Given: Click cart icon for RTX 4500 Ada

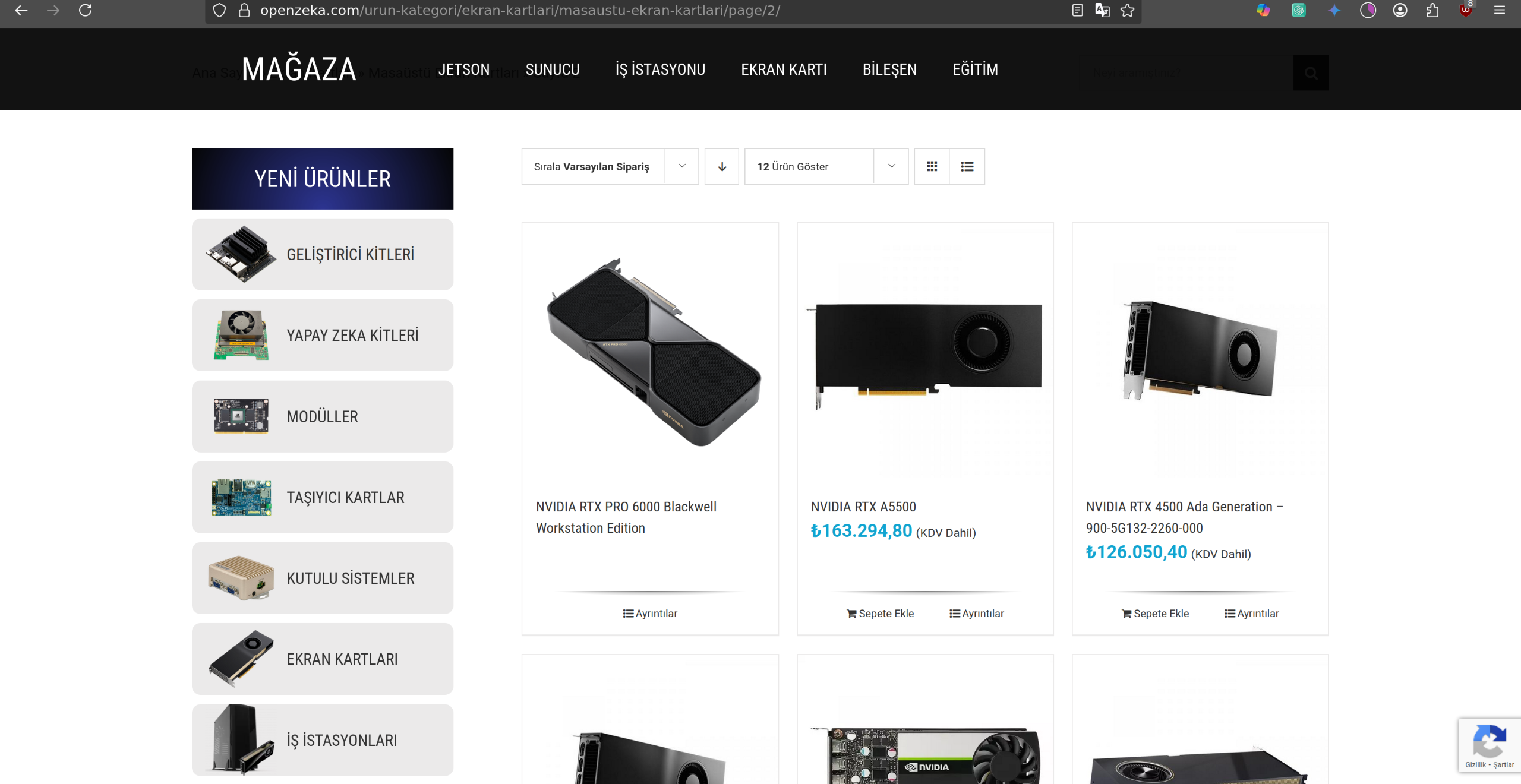Looking at the screenshot, I should pos(1126,614).
